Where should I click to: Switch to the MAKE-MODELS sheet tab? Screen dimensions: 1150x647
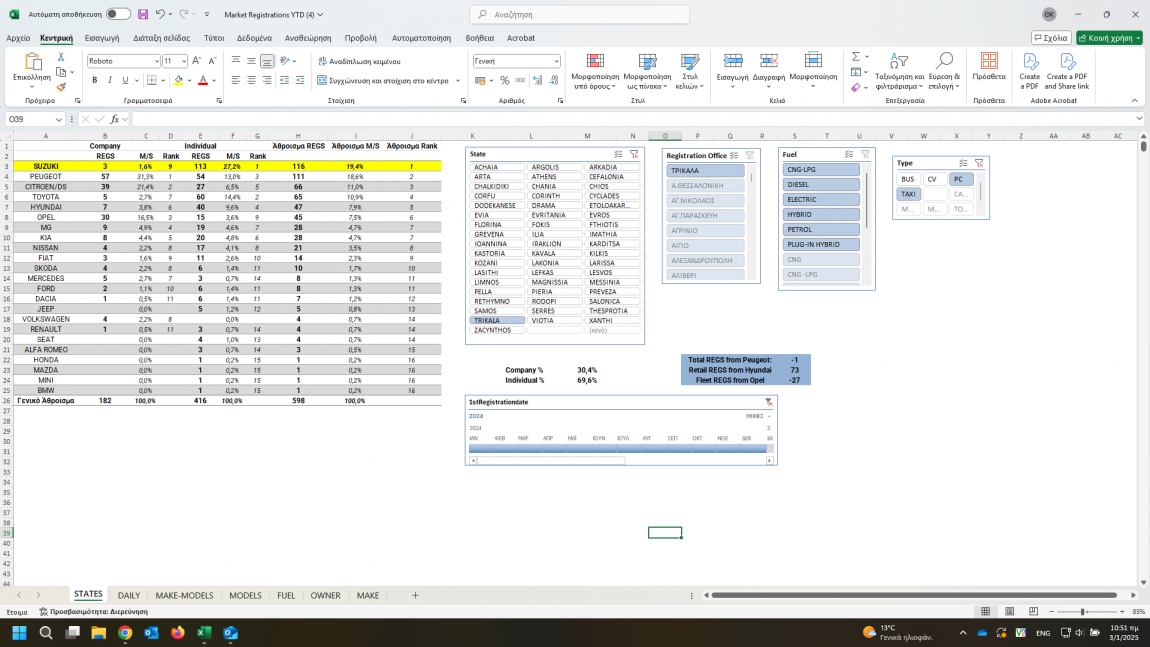184,596
